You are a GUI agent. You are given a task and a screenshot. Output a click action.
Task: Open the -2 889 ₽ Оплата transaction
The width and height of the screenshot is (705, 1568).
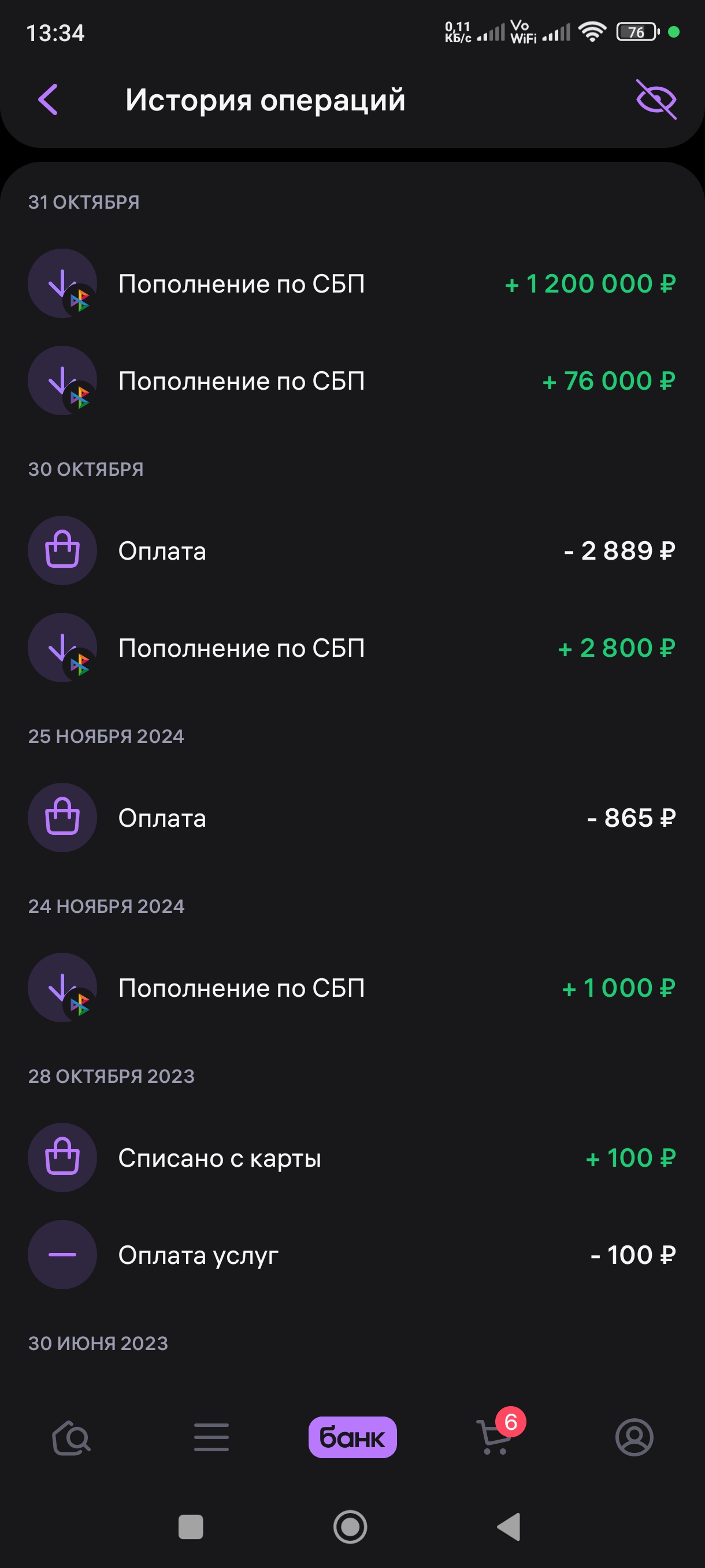pos(351,551)
